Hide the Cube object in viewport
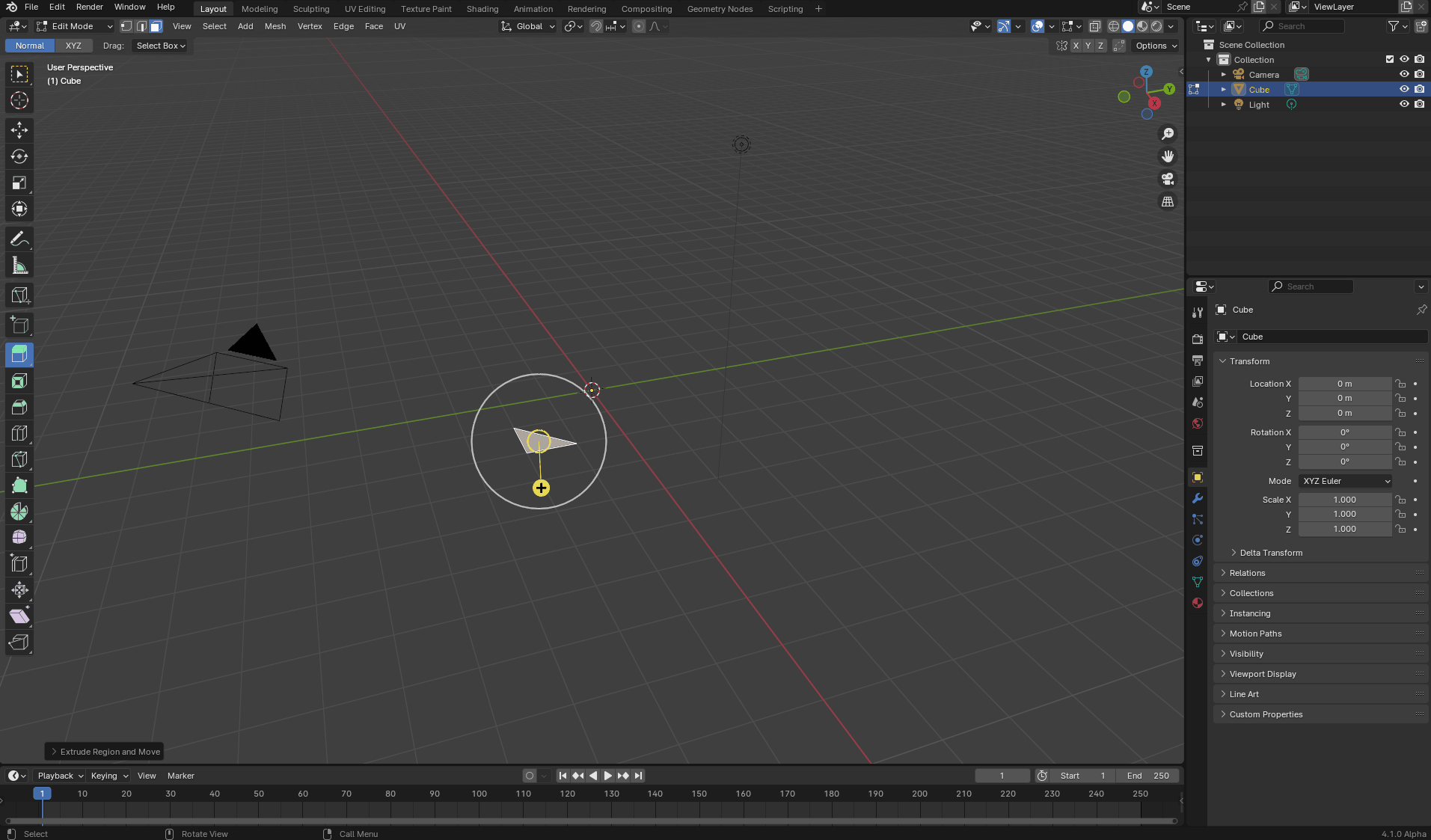Viewport: 1431px width, 840px height. click(x=1404, y=89)
